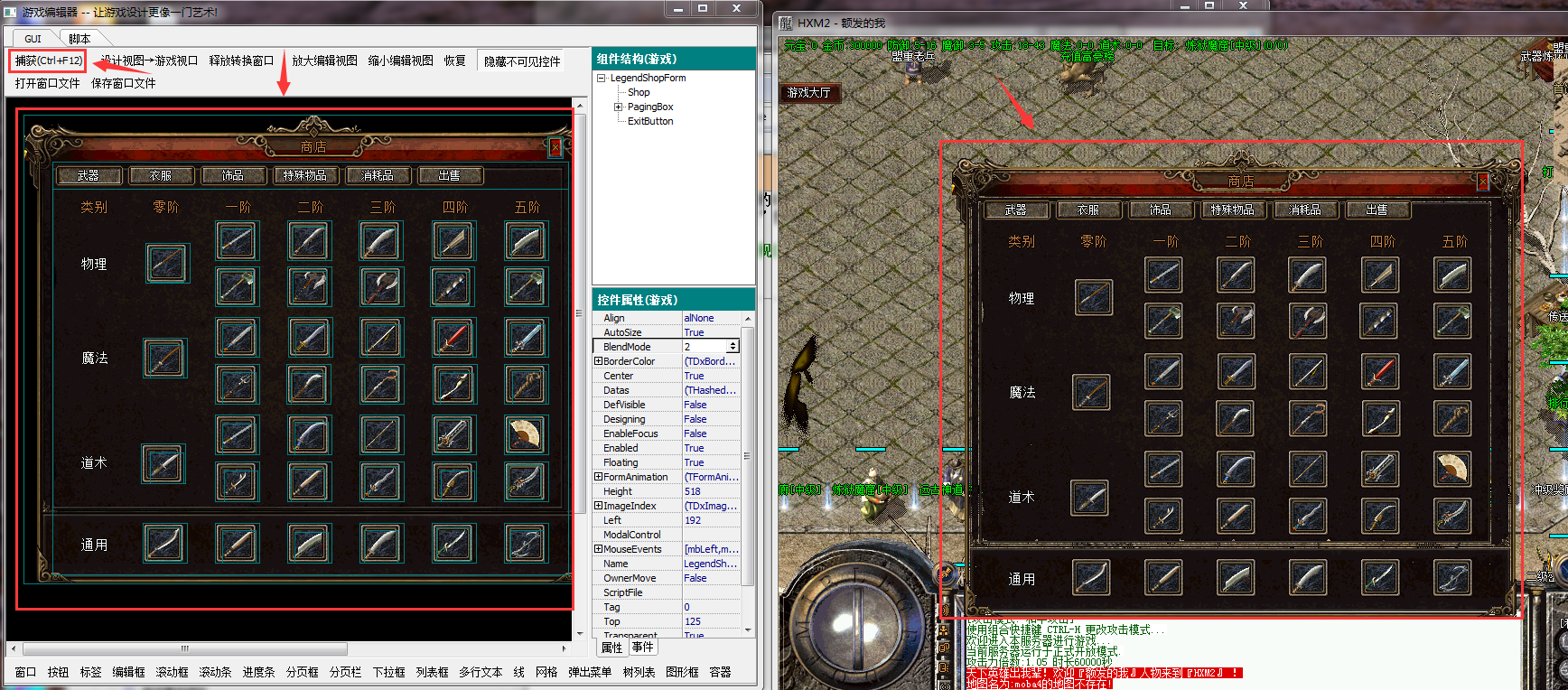Click 缩小编辑视图 to zoom out
This screenshot has width=1568, height=690.
(x=401, y=61)
